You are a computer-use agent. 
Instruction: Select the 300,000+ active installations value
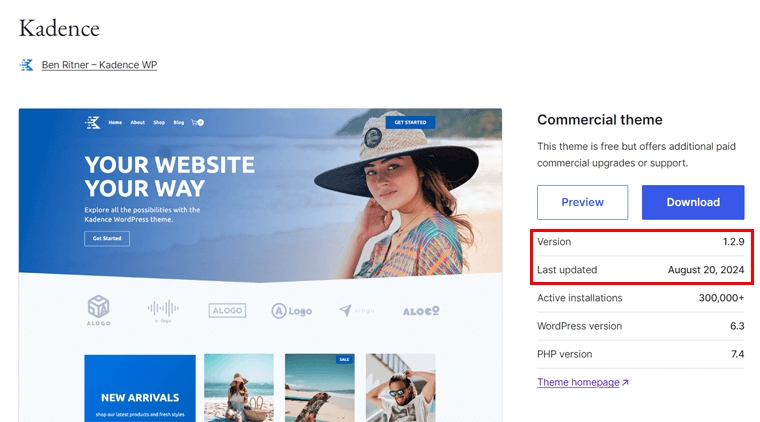pyautogui.click(x=721, y=298)
